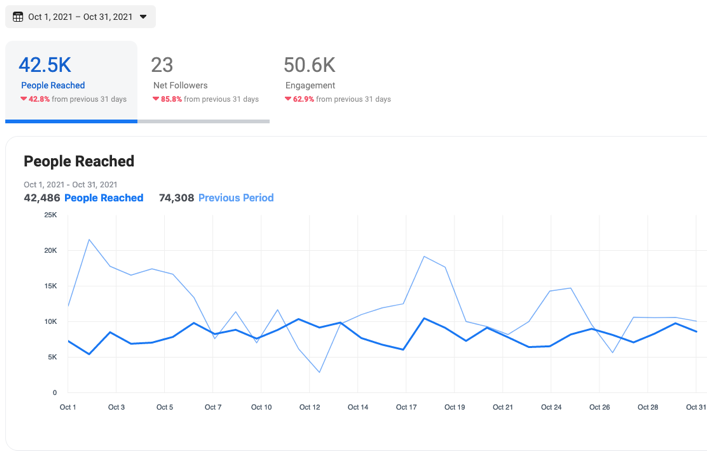
Task: Click the Oct 24 axis label
Action: click(551, 407)
